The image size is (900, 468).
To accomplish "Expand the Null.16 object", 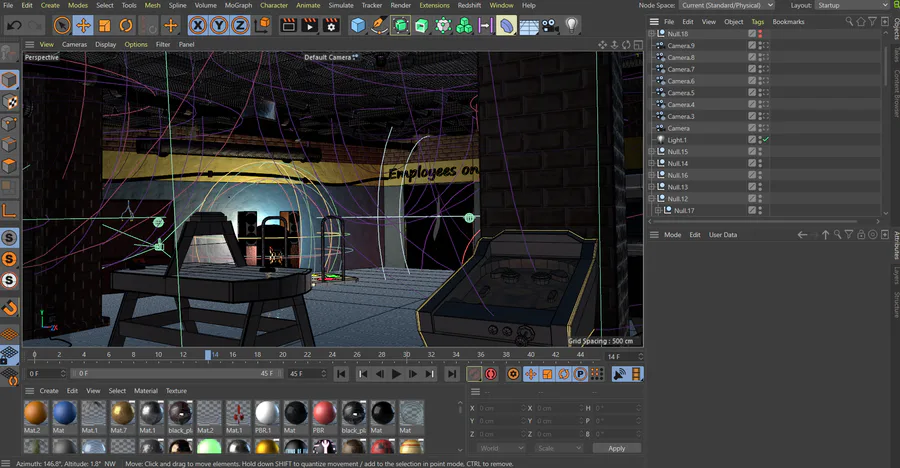I will point(651,175).
